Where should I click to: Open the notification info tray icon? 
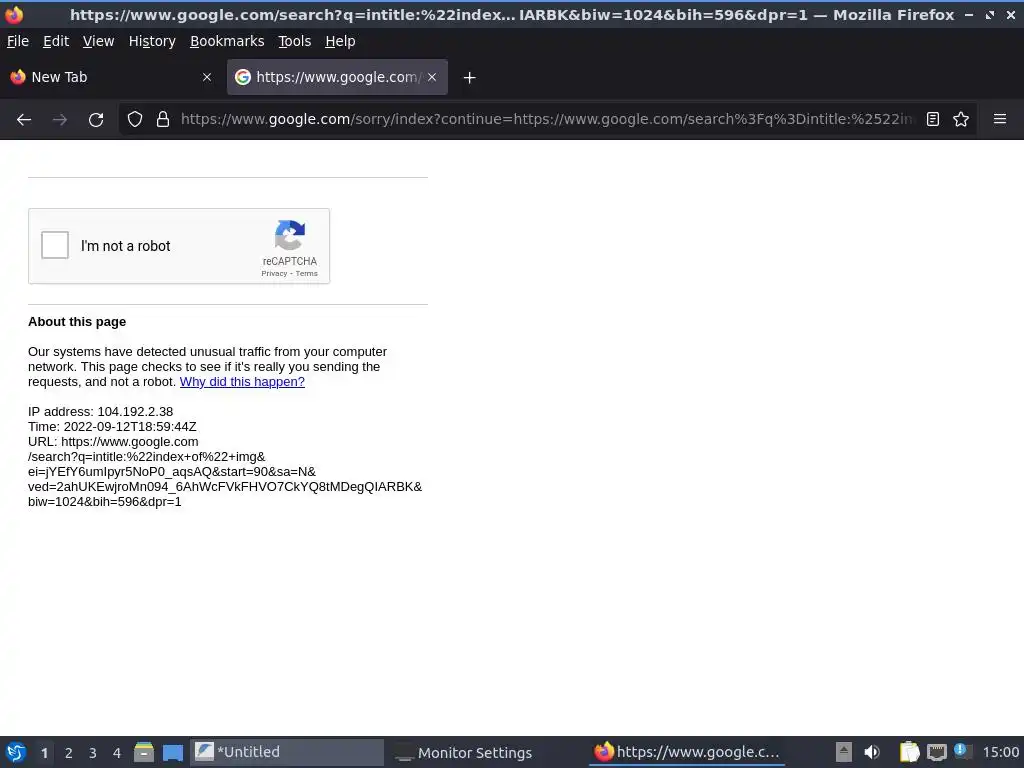tap(963, 751)
